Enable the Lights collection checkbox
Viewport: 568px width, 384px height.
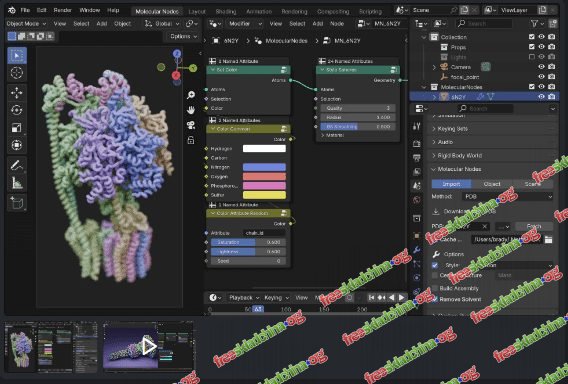(x=531, y=57)
